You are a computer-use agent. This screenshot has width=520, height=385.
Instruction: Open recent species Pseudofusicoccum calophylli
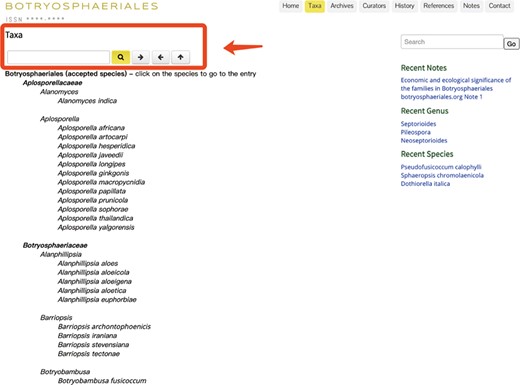(441, 167)
